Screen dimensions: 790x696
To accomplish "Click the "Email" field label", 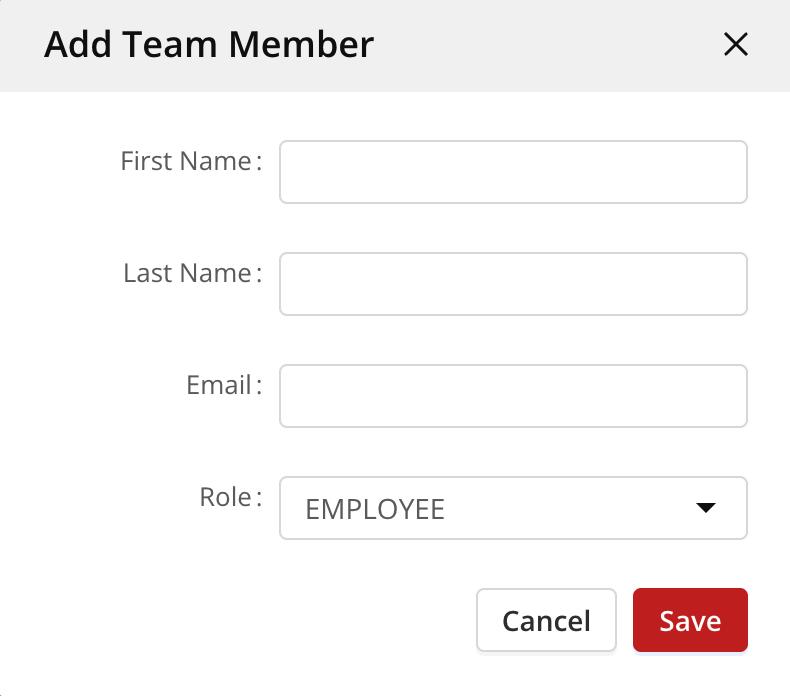I will tap(219, 385).
